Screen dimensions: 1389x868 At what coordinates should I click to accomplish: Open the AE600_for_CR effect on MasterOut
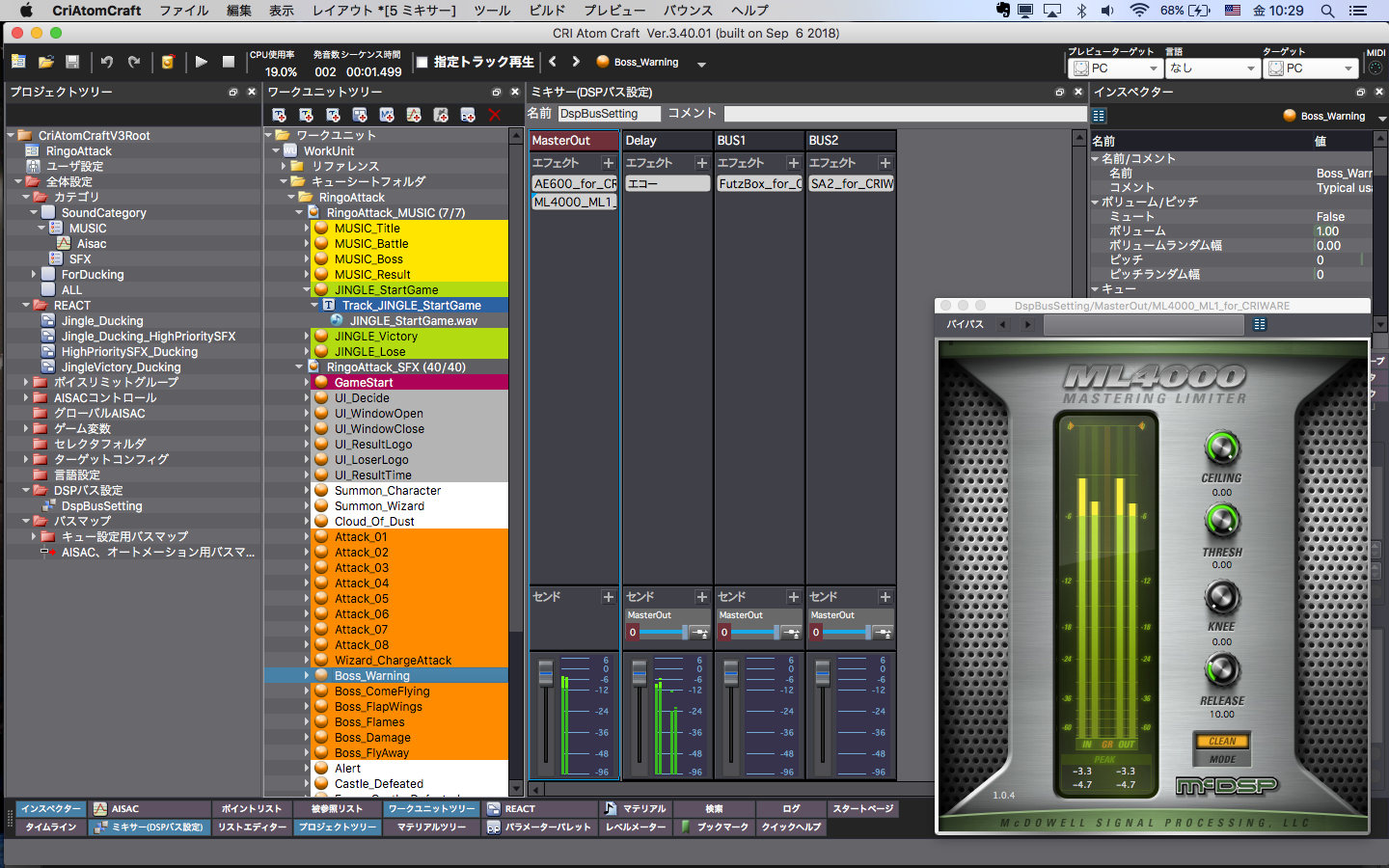point(575,183)
